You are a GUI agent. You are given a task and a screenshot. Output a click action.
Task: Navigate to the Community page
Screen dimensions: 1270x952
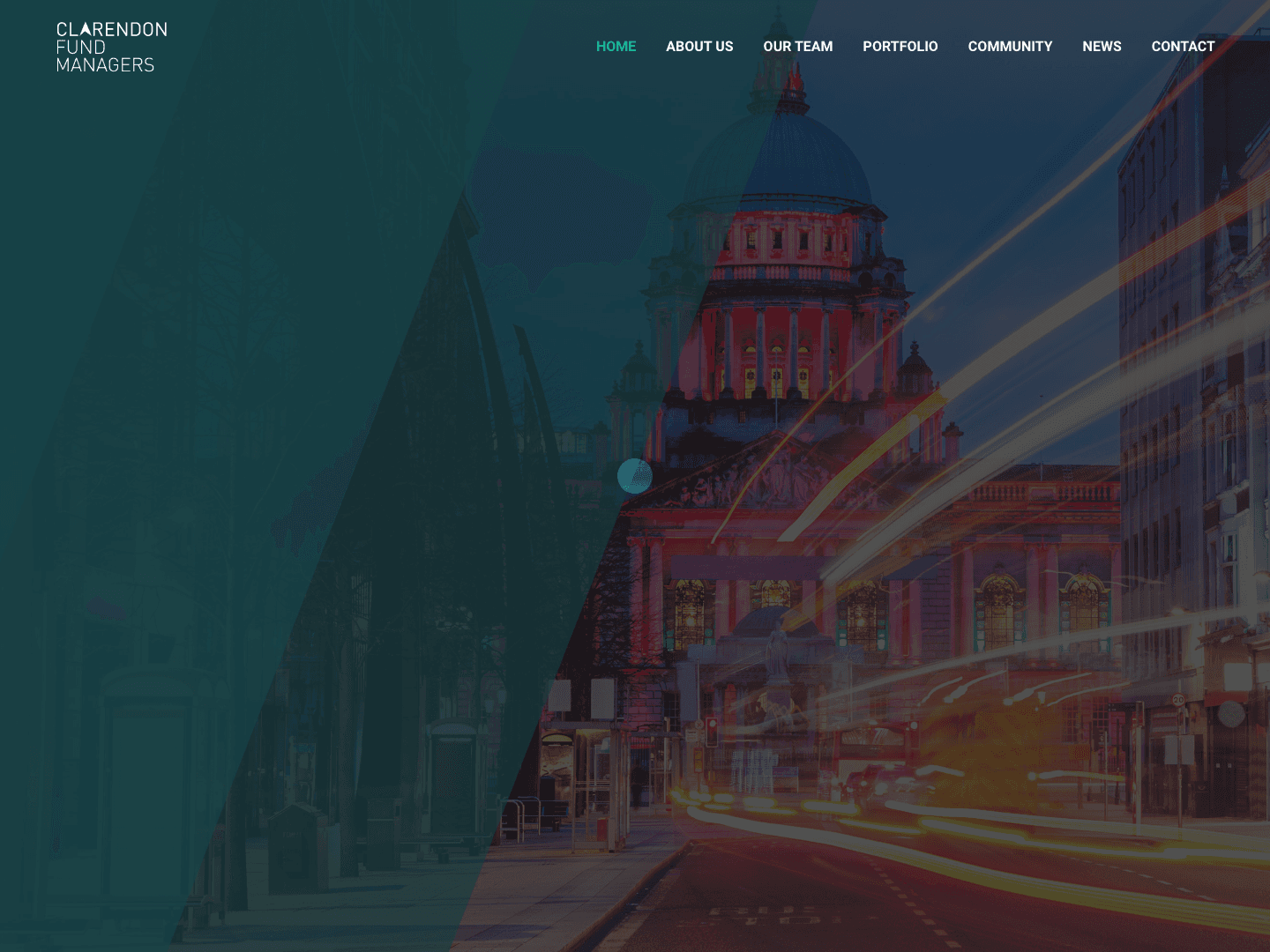[x=1010, y=46]
